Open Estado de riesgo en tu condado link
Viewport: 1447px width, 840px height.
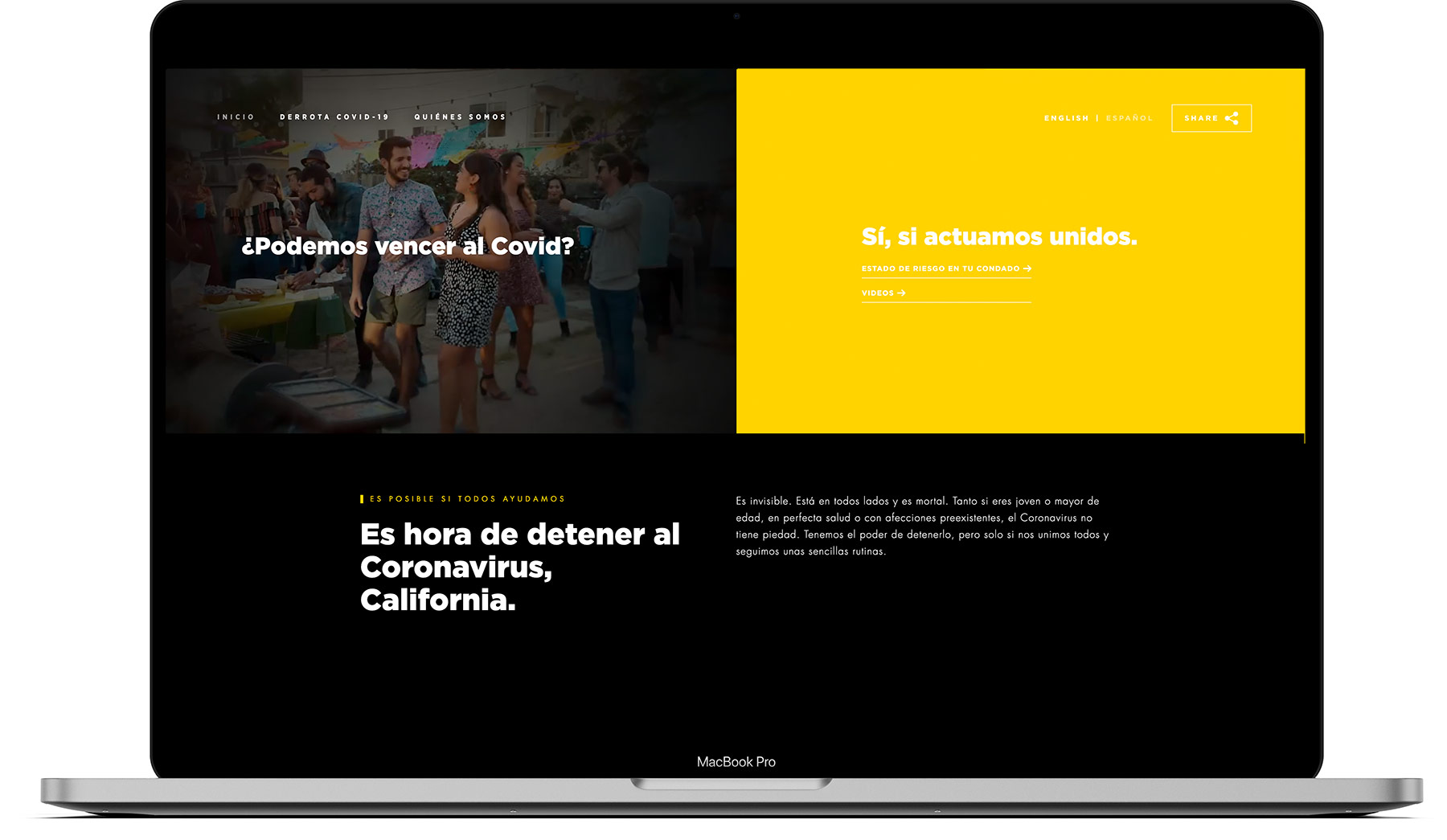946,269
